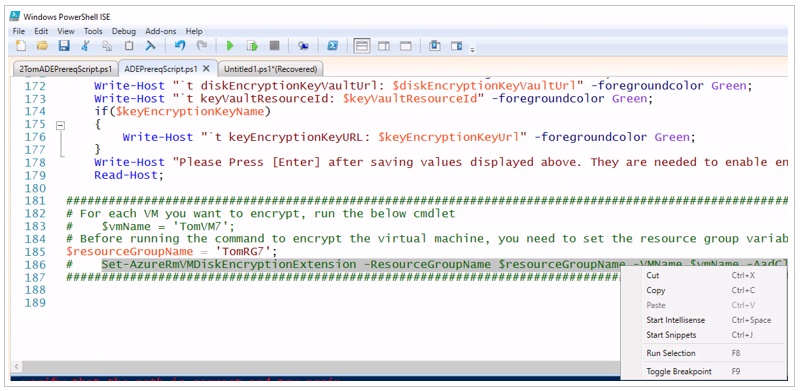Clear the console pane with toolbar icon
The image size is (800, 391).
coord(151,46)
